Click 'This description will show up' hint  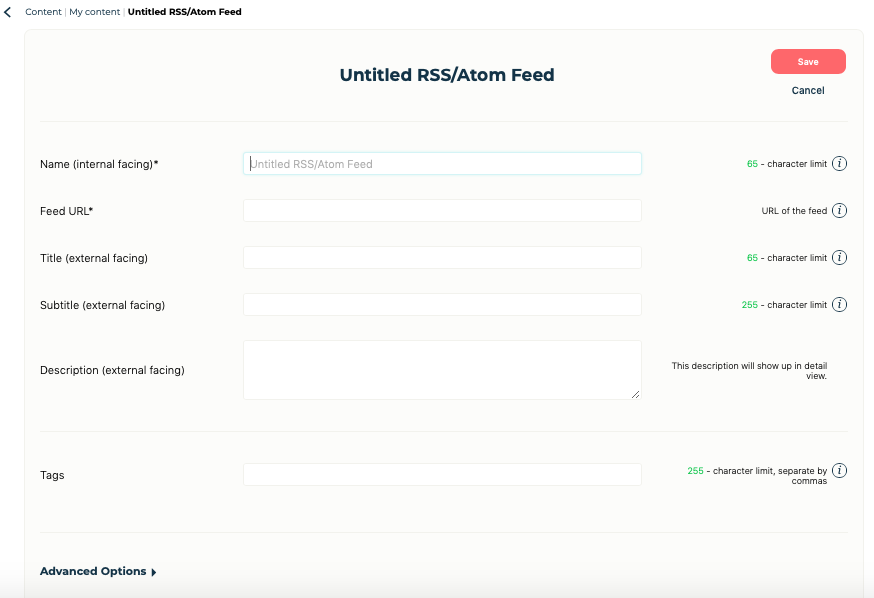[749, 371]
